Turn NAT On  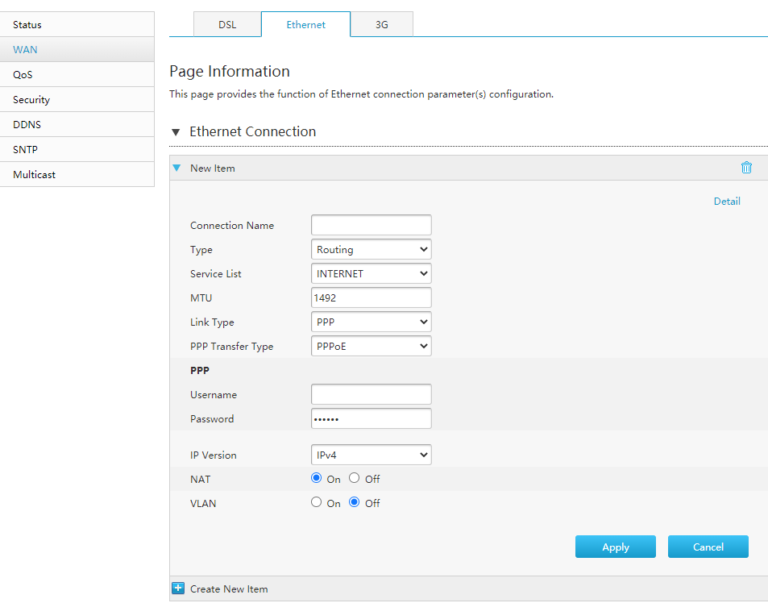tap(317, 479)
